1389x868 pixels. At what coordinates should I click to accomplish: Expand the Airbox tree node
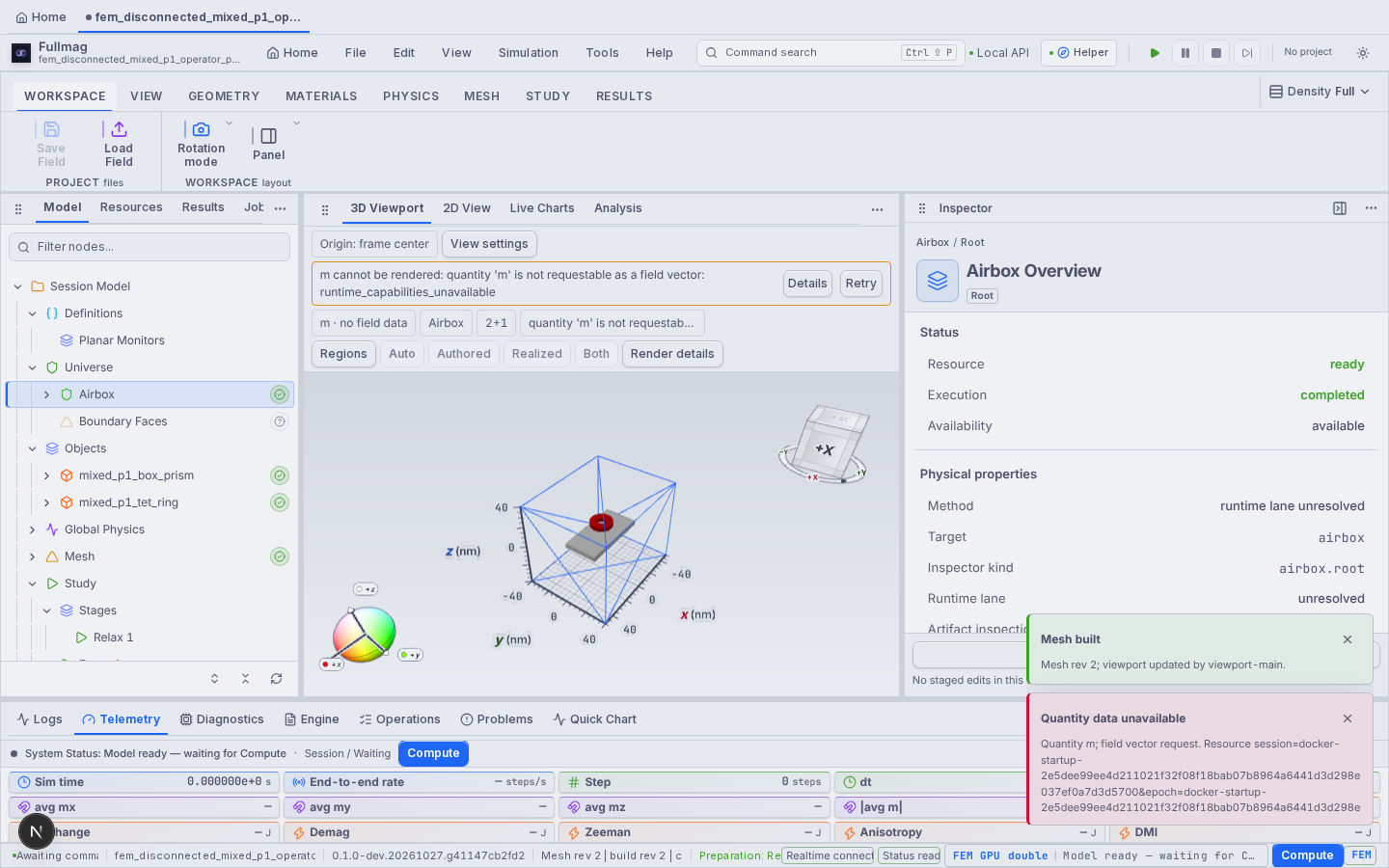(46, 394)
